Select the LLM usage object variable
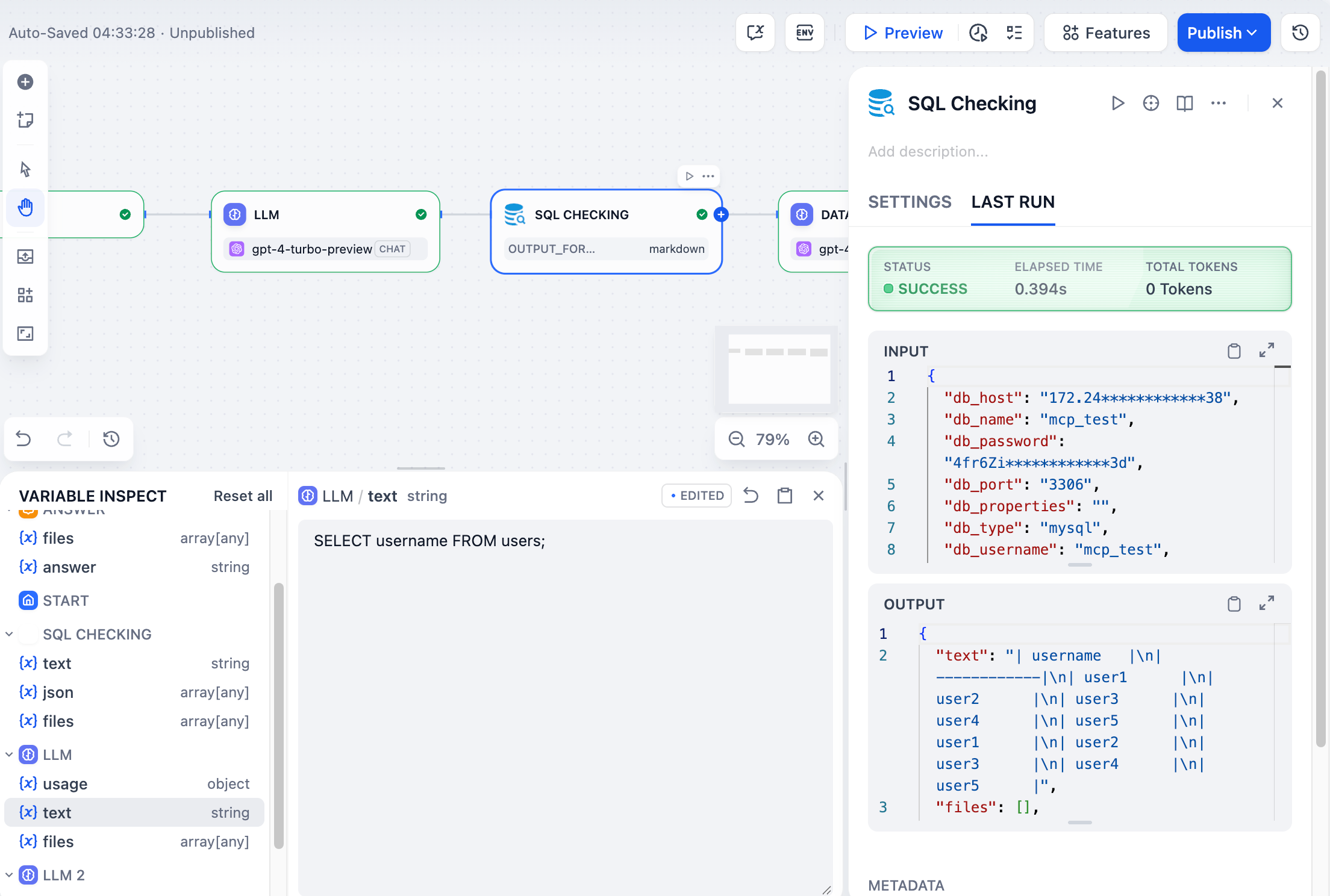The height and width of the screenshot is (896, 1330). pos(134,784)
